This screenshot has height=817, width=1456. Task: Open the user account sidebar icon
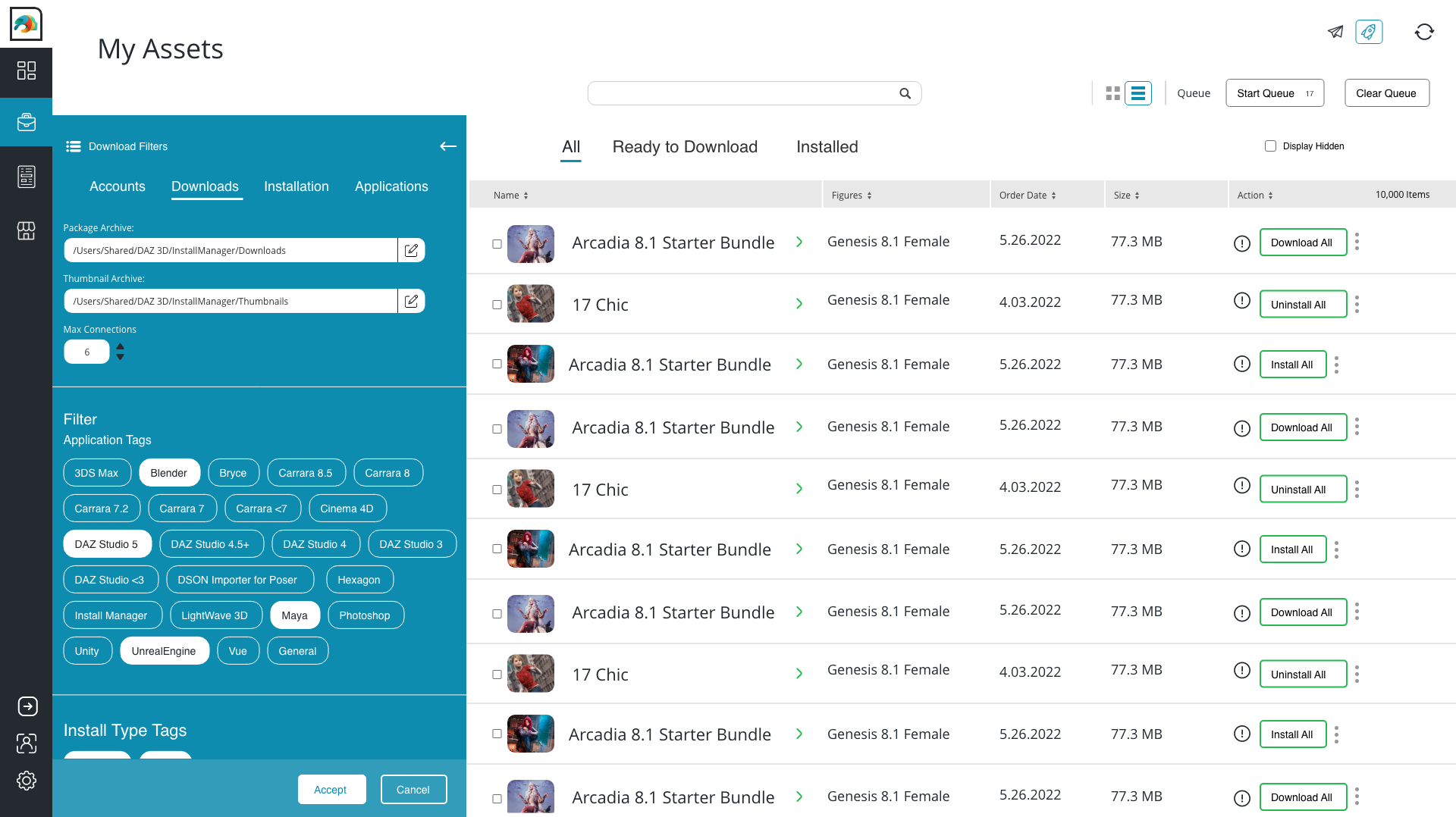click(27, 743)
